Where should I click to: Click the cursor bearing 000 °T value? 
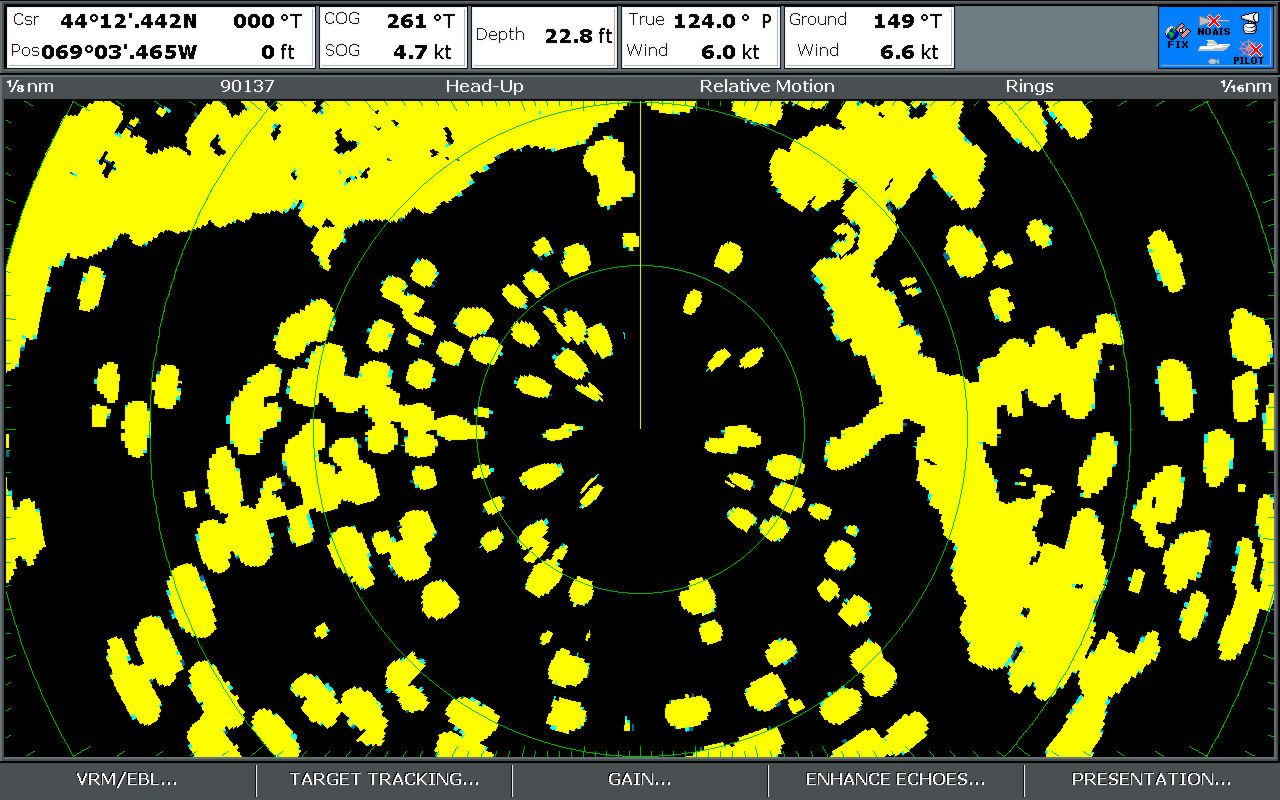coord(267,21)
